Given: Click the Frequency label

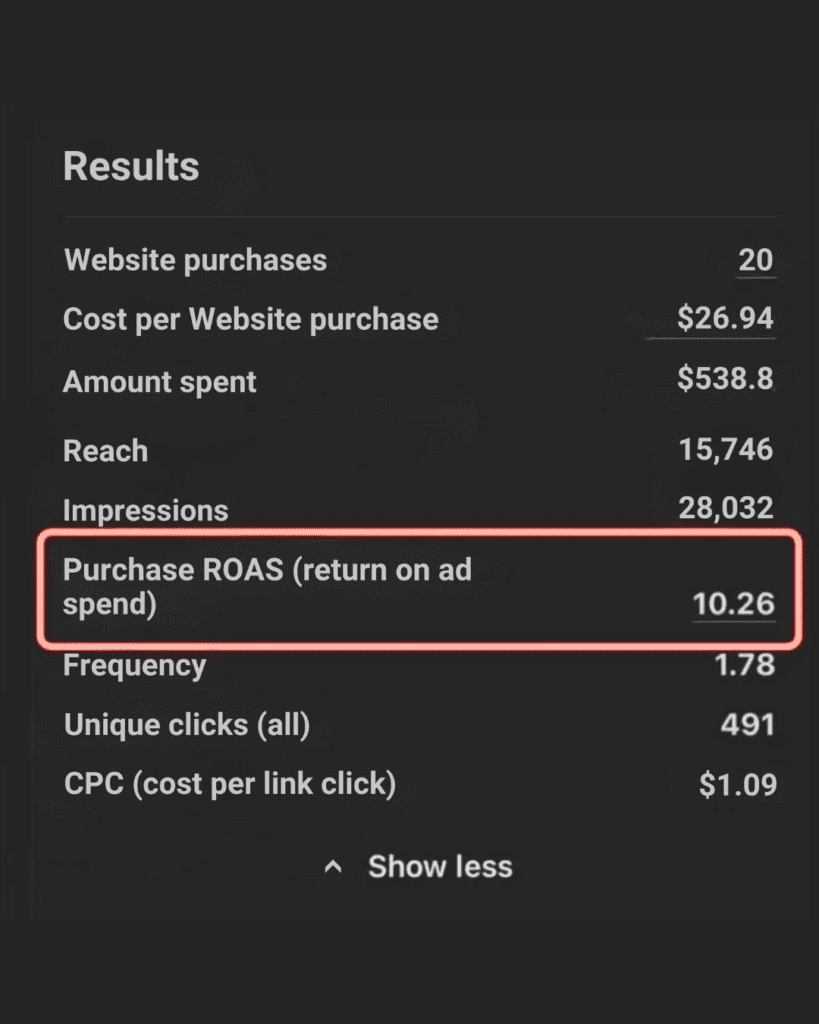Looking at the screenshot, I should [x=134, y=665].
